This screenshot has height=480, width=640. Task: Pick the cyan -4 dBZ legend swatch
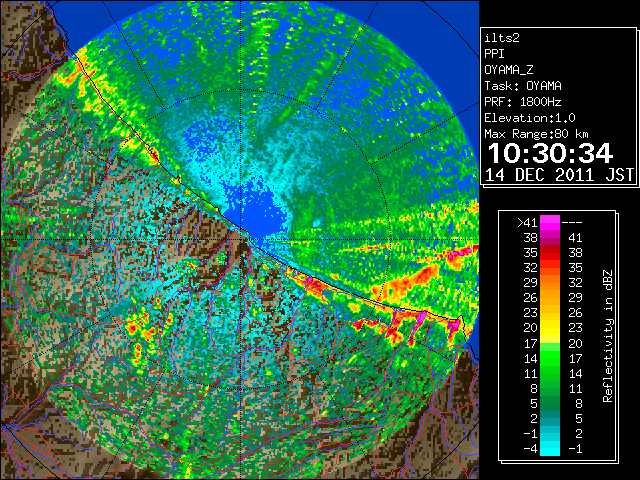(550, 449)
